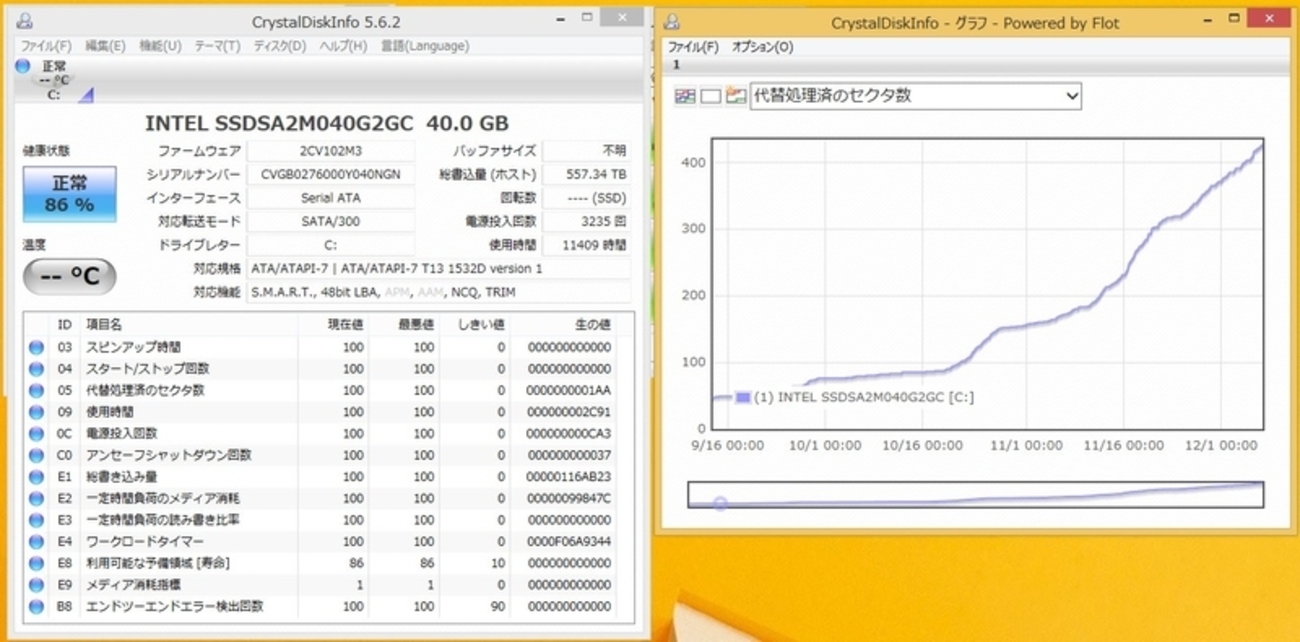
Task: Open the attribute dropdown showing 代替処理済のセクタ数
Action: [x=916, y=96]
